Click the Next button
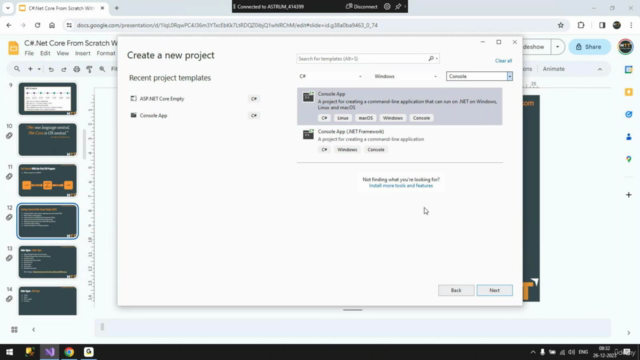 pos(494,290)
